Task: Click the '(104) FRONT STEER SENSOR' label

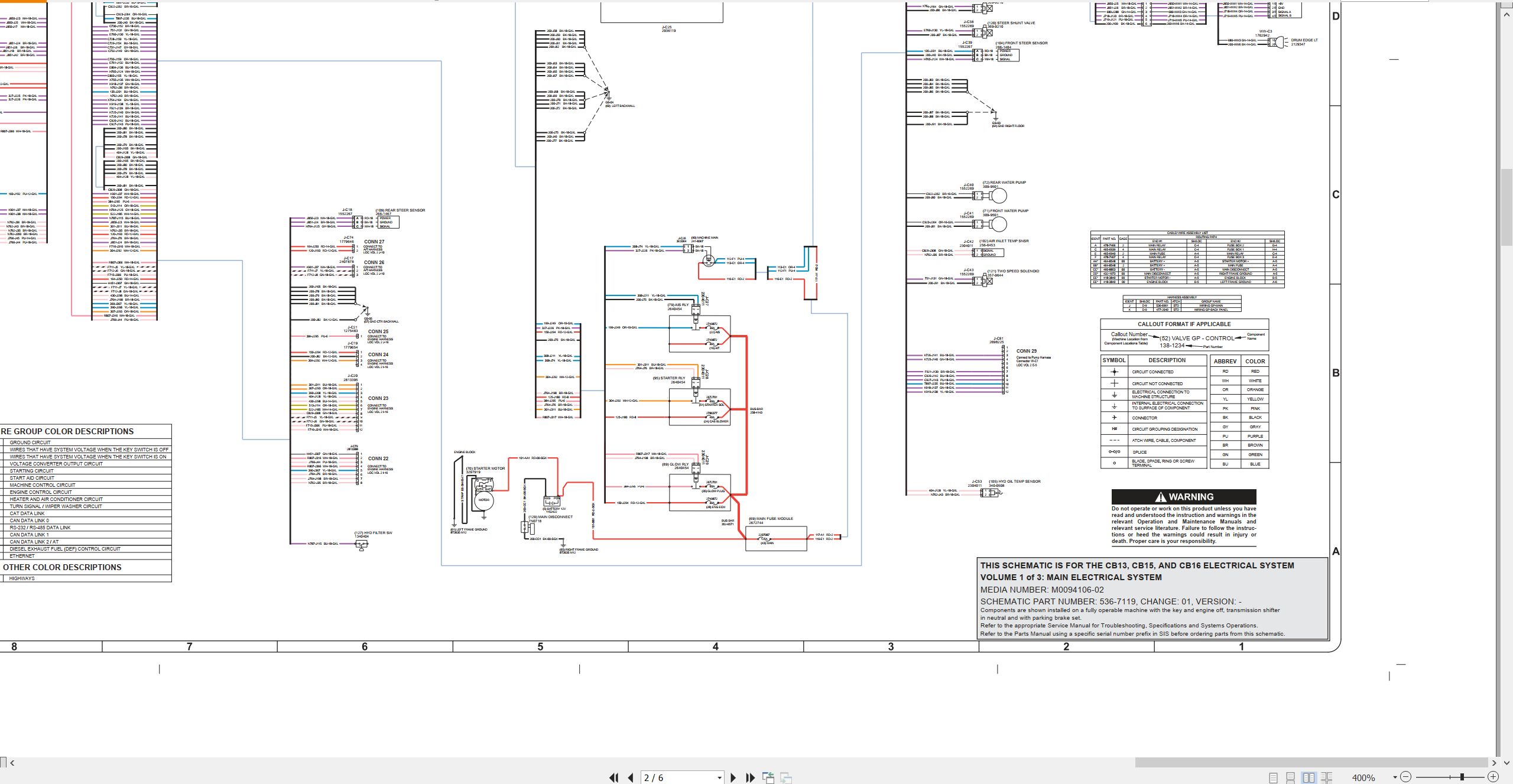Action: coord(1022,43)
